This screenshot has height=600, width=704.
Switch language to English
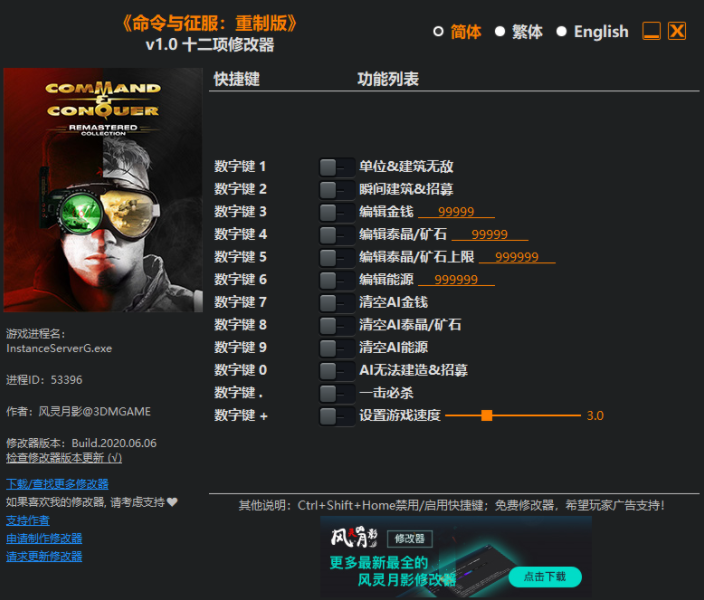coord(562,32)
